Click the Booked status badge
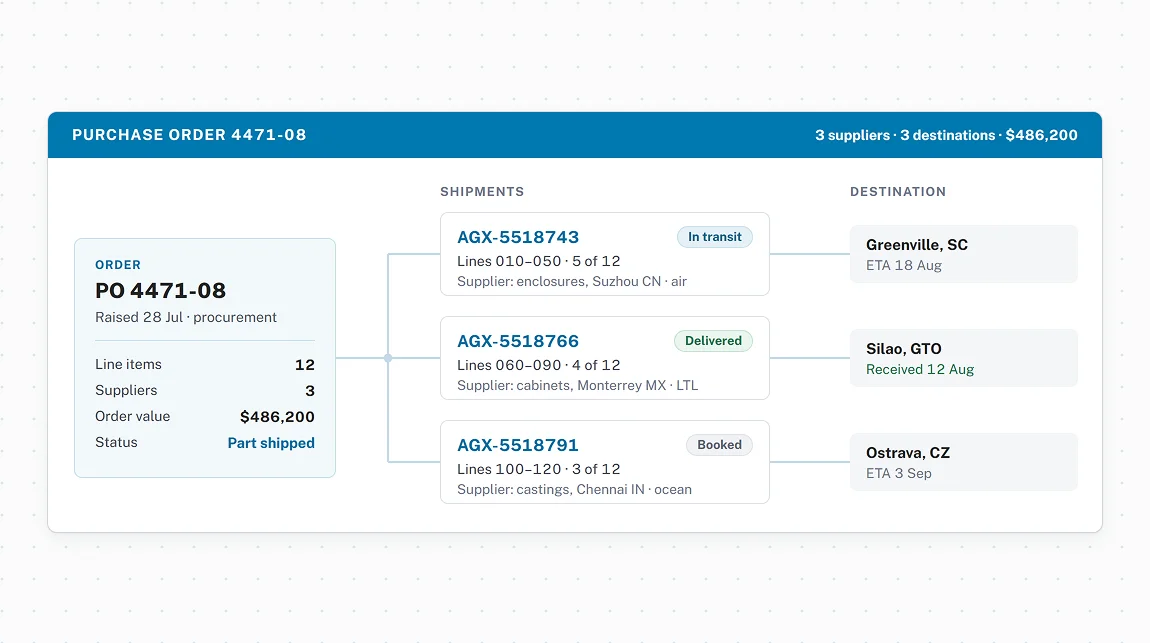Viewport: 1150px width, 643px height. pyautogui.click(x=719, y=445)
